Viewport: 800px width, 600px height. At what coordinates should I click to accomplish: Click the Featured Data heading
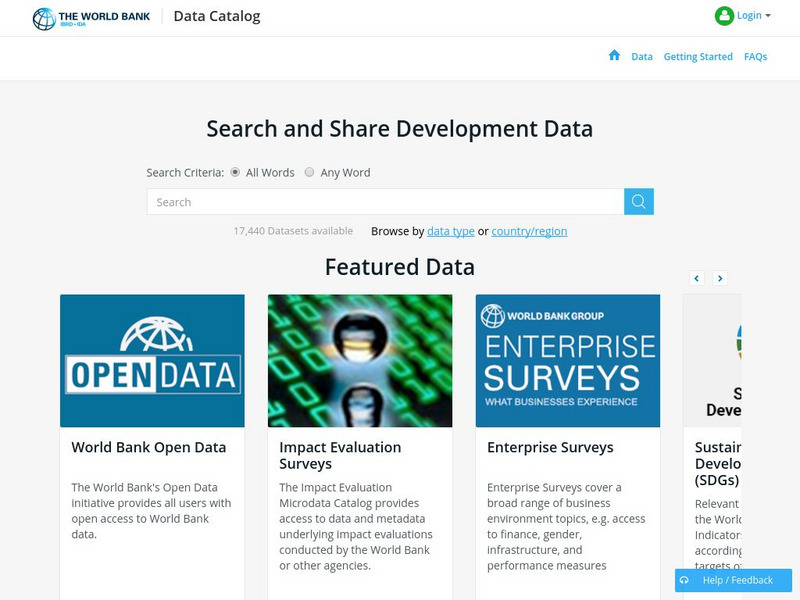400,267
